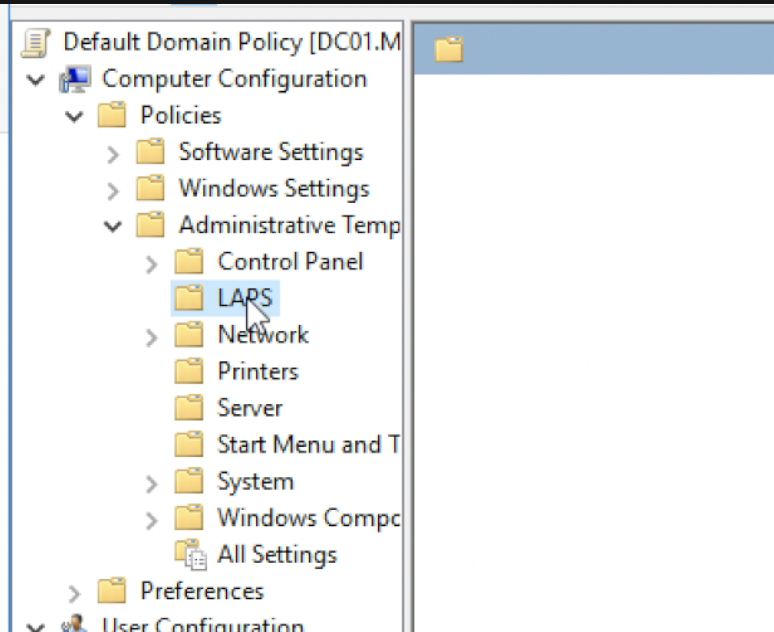Expand the Control Panel folder arrow
Image resolution: width=774 pixels, height=632 pixels.
click(151, 263)
